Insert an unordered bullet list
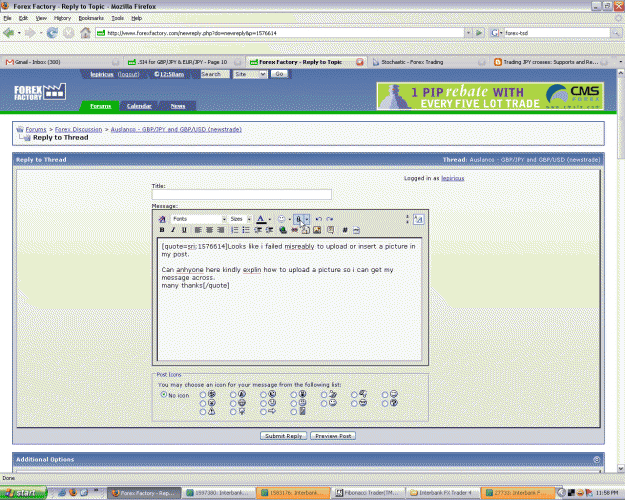The height and width of the screenshot is (500, 625). pyautogui.click(x=246, y=230)
